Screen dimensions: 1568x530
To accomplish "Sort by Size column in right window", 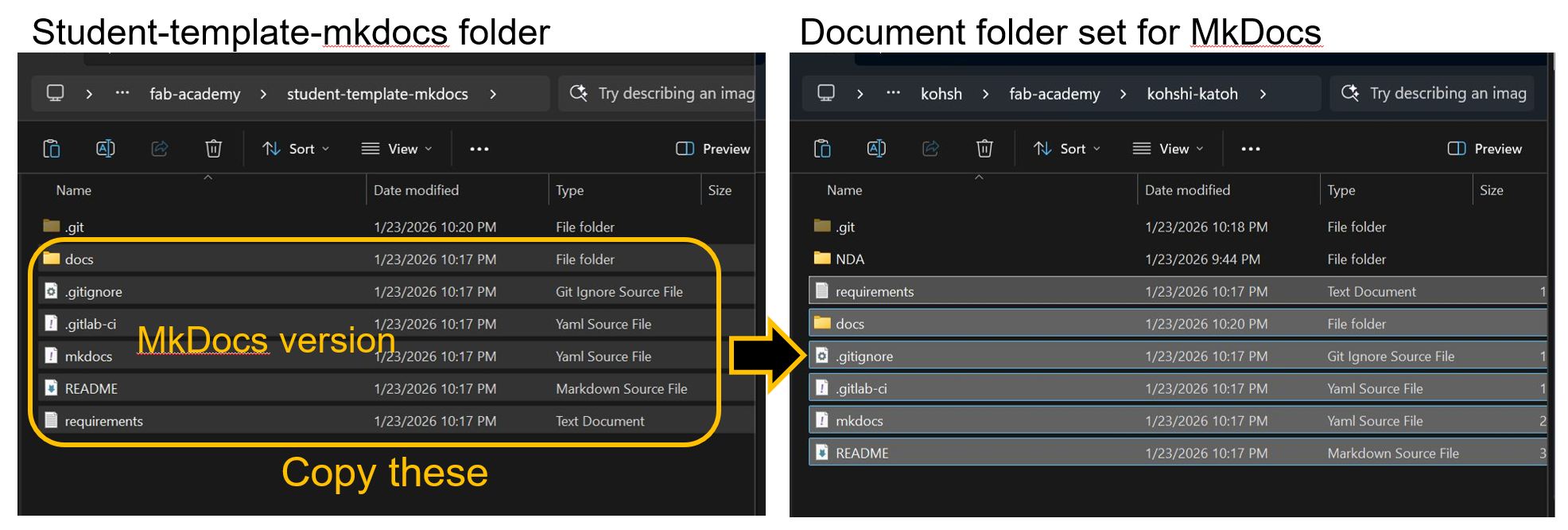I will pos(1492,190).
